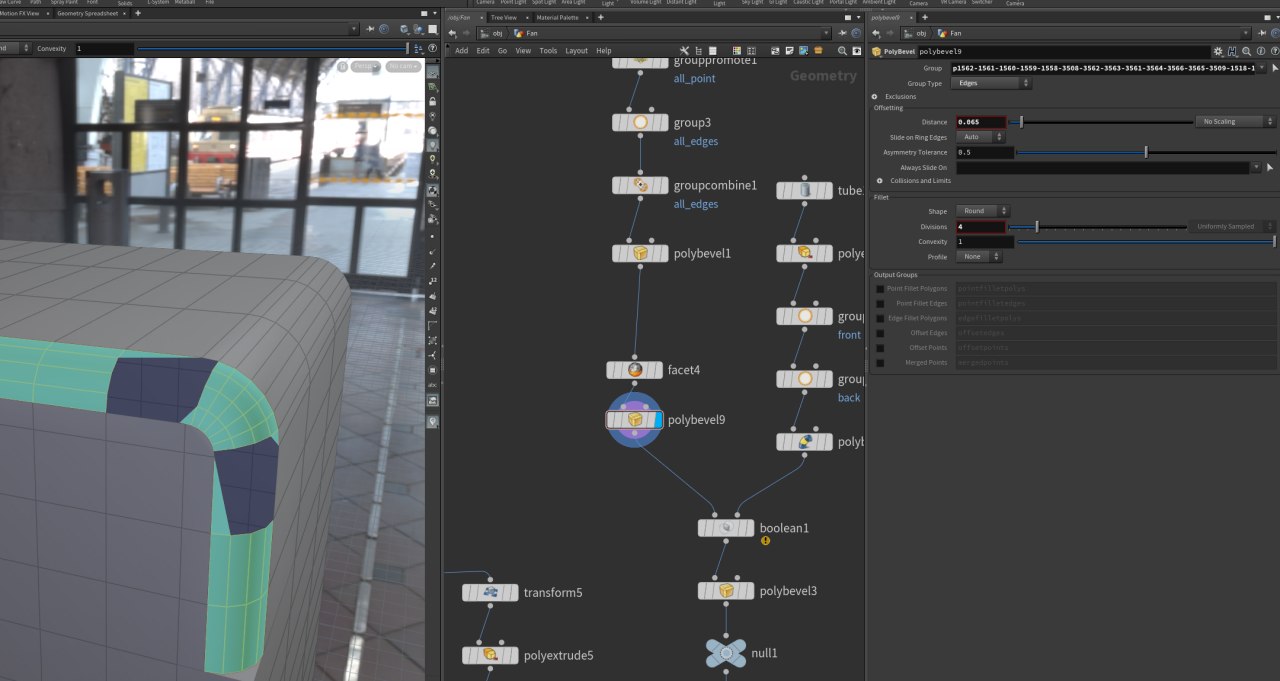Switch to the Tree View tab
This screenshot has width=1280, height=681.
pyautogui.click(x=503, y=17)
